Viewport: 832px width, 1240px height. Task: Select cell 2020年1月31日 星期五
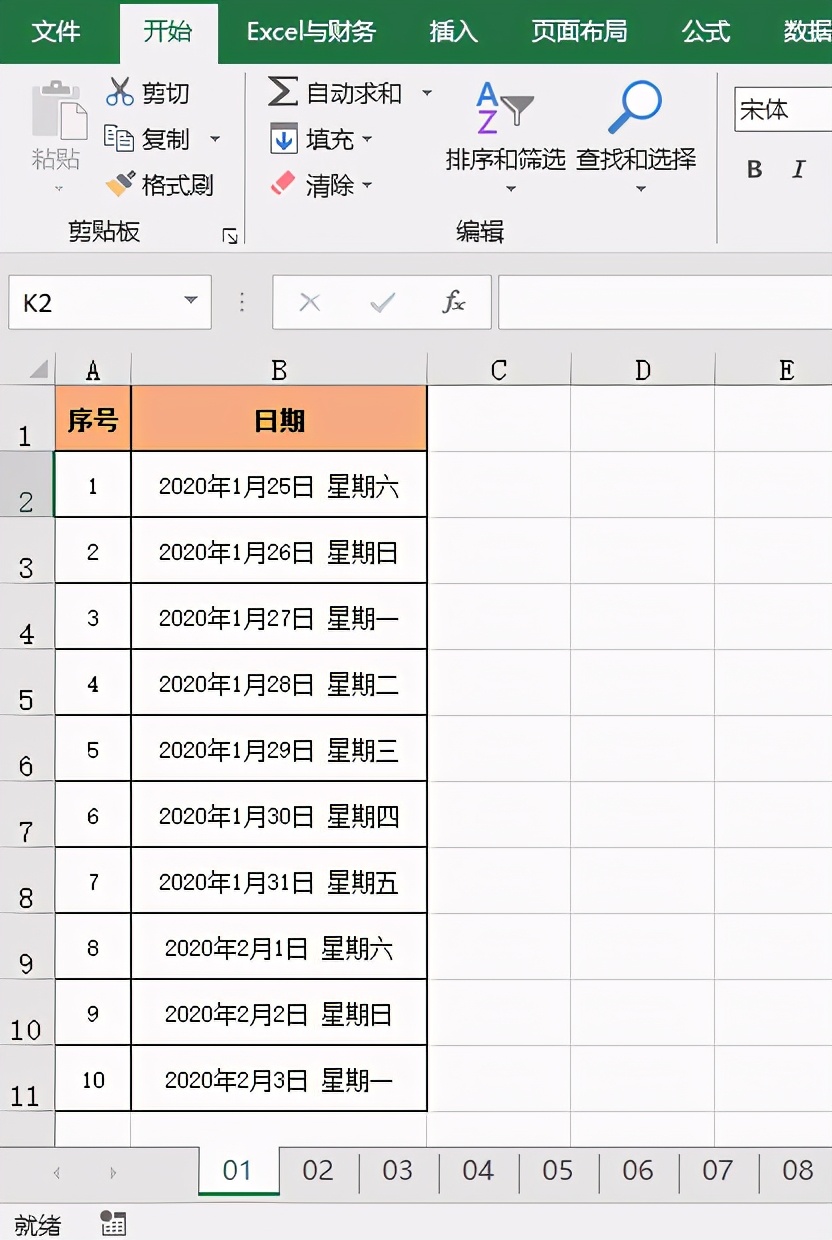coord(279,881)
